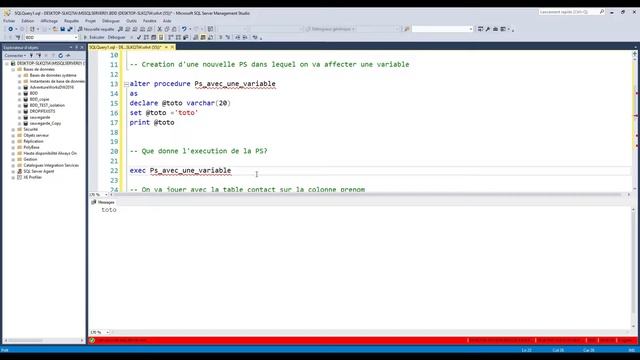Viewport: 640px width, 360px height.
Task: Close the SQLQuery1.sql tab
Action: pos(172,47)
